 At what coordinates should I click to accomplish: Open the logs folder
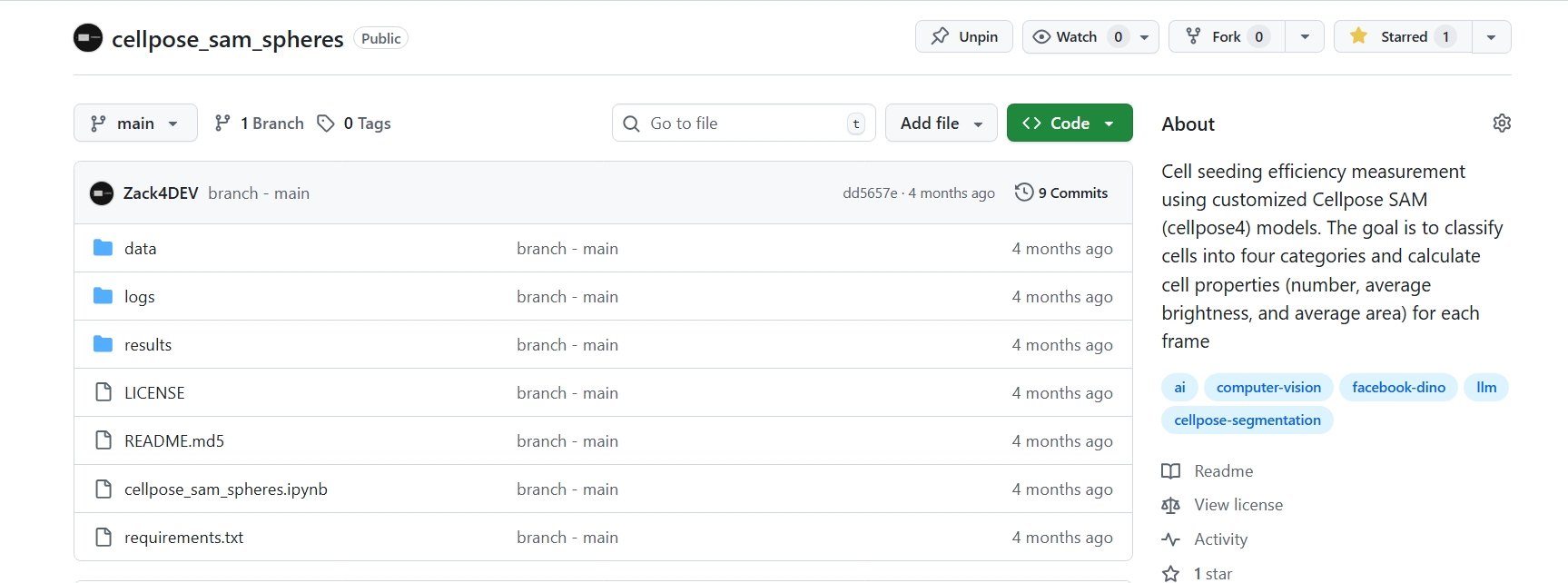point(140,296)
